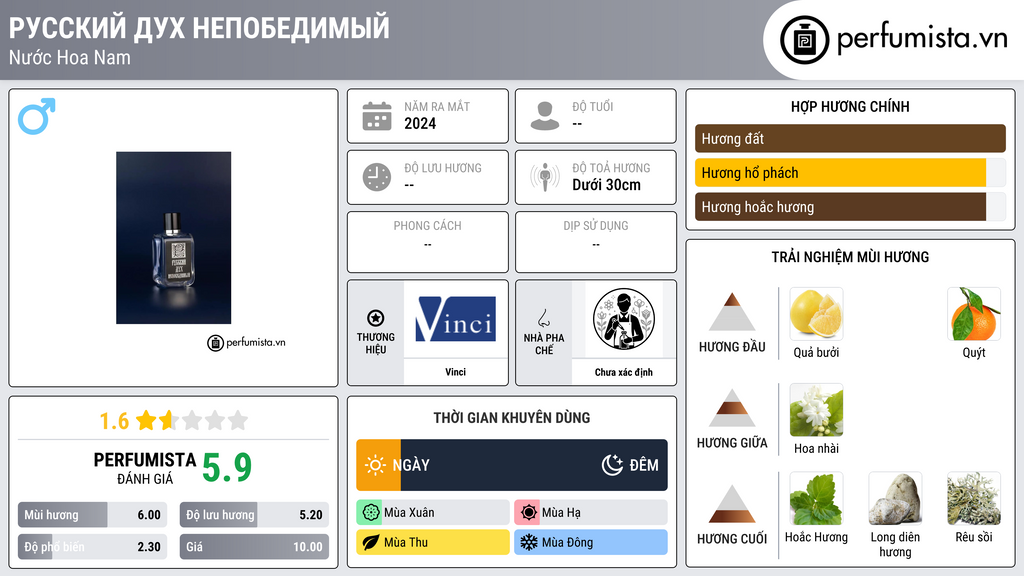Select the Mùa Đông season chip
This screenshot has width=1024, height=576.
pos(591,542)
